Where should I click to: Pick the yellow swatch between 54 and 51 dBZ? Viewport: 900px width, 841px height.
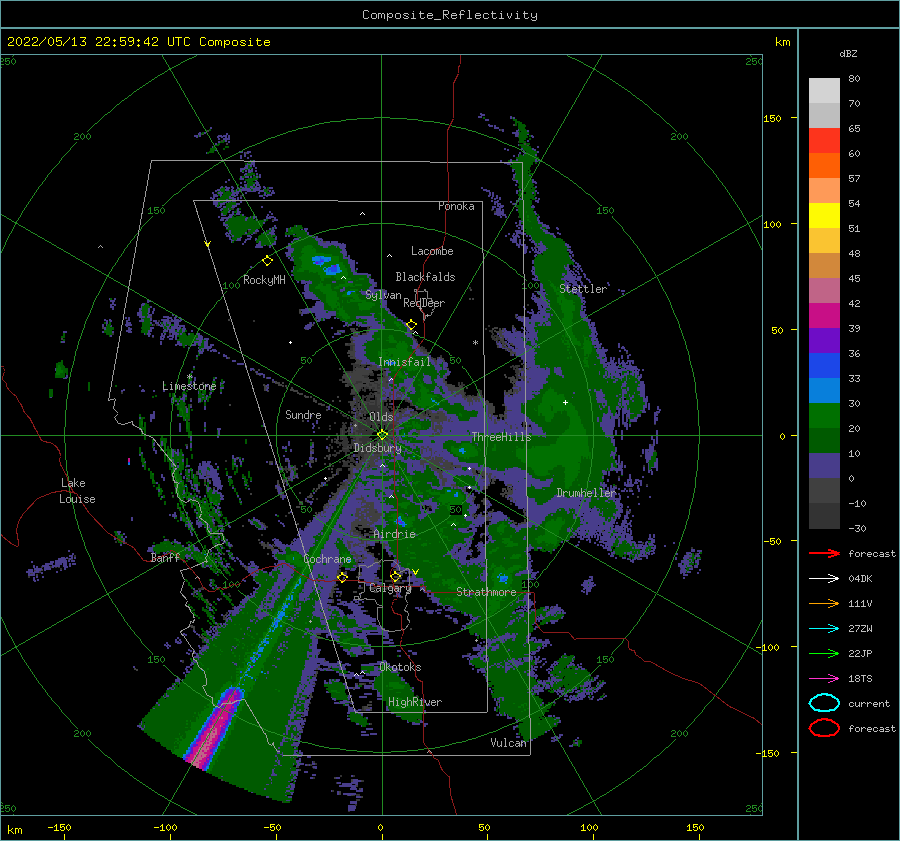(x=824, y=215)
